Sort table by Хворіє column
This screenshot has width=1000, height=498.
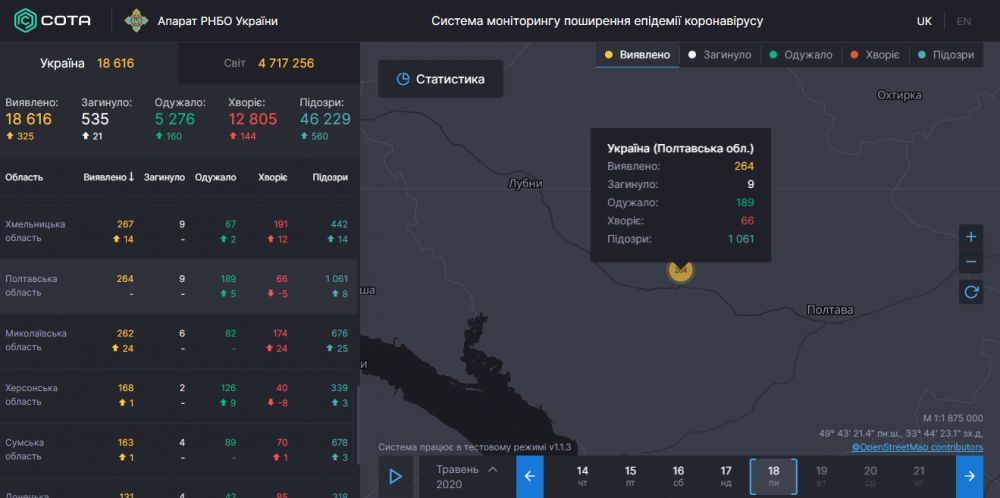point(272,177)
